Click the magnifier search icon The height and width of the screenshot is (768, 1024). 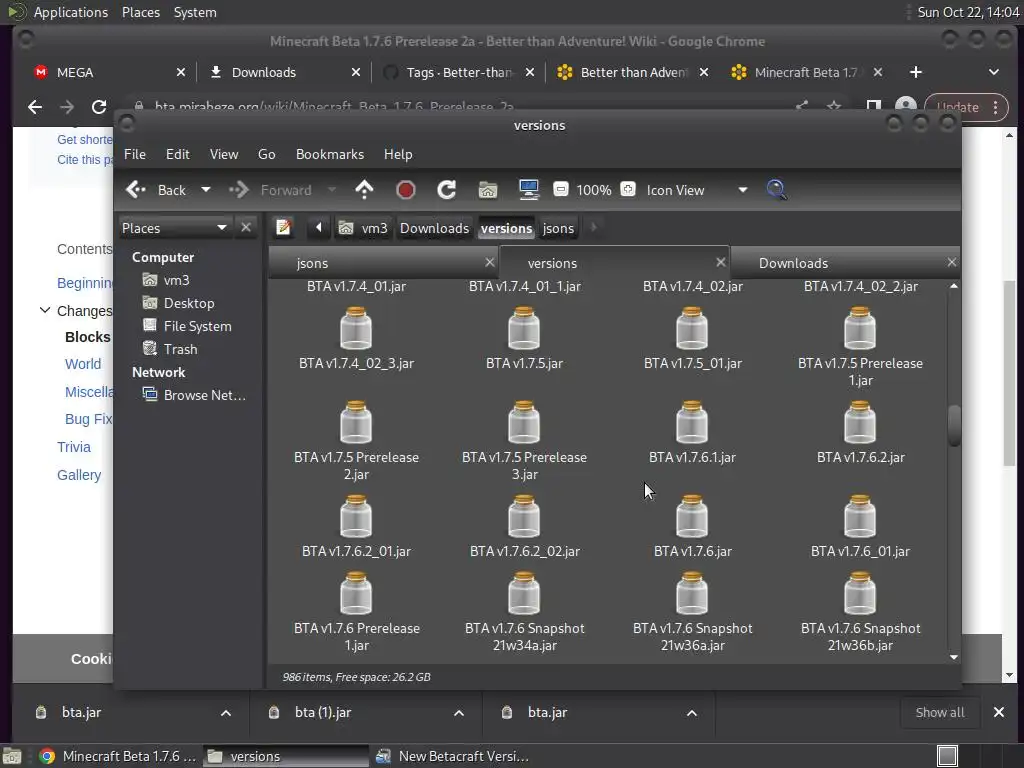point(776,190)
